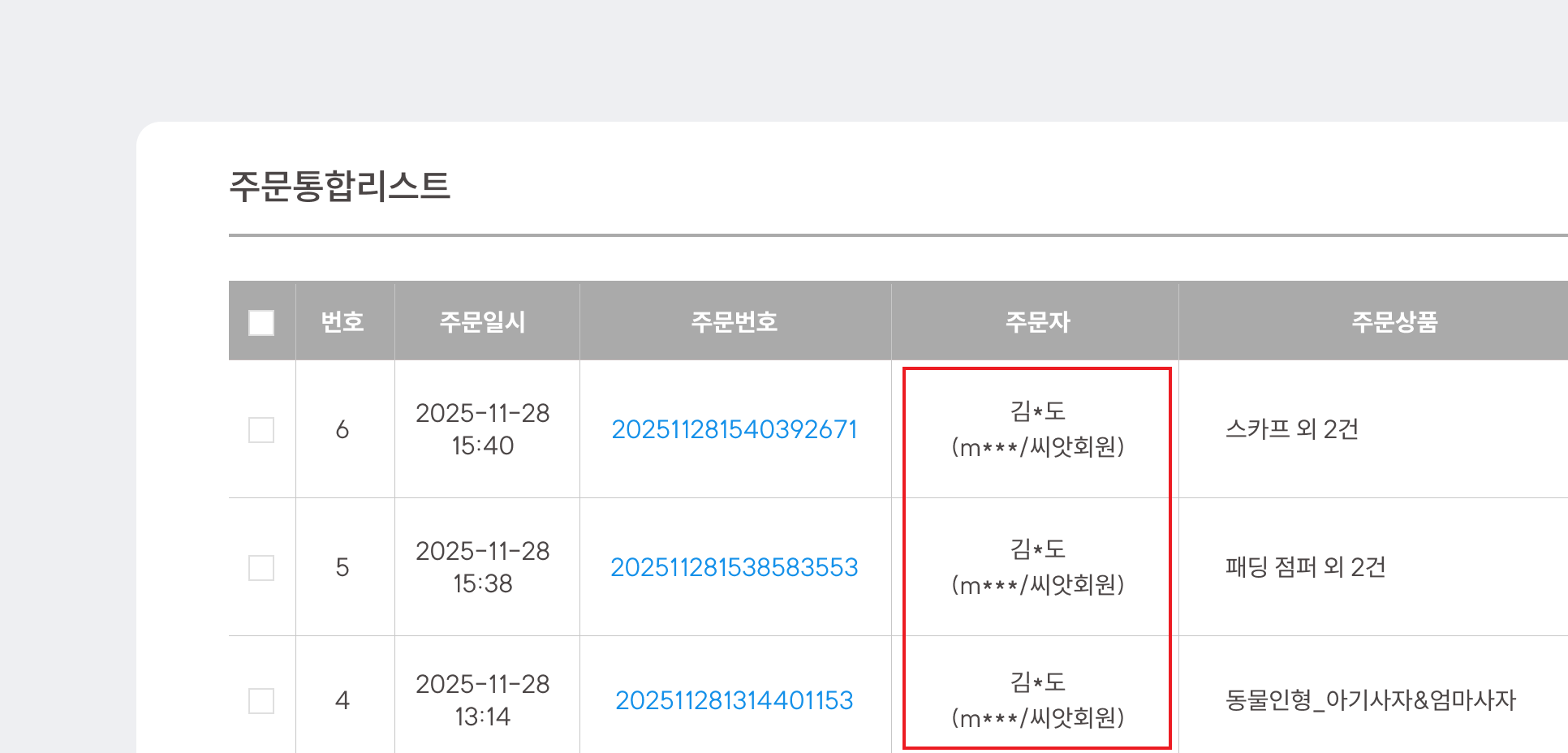Open order number 202511281538583553
Image resolution: width=1568 pixels, height=753 pixels.
pos(734,567)
